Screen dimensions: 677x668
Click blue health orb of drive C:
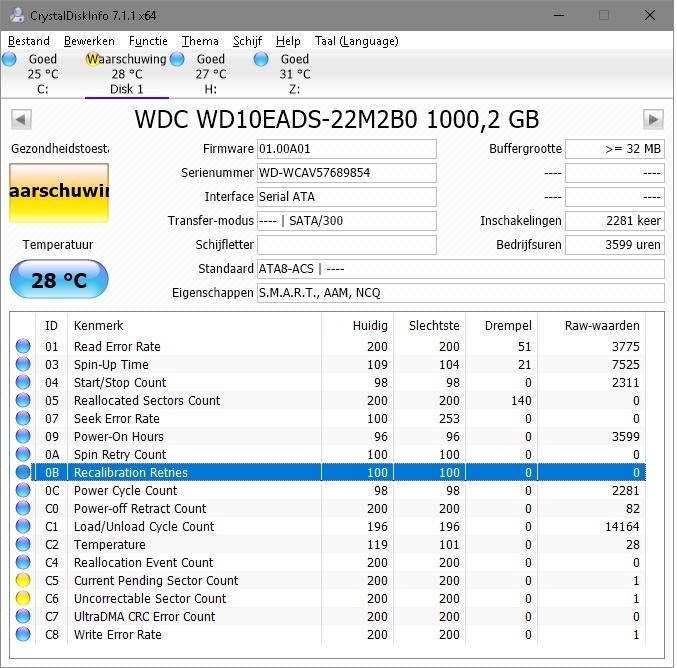click(9, 59)
